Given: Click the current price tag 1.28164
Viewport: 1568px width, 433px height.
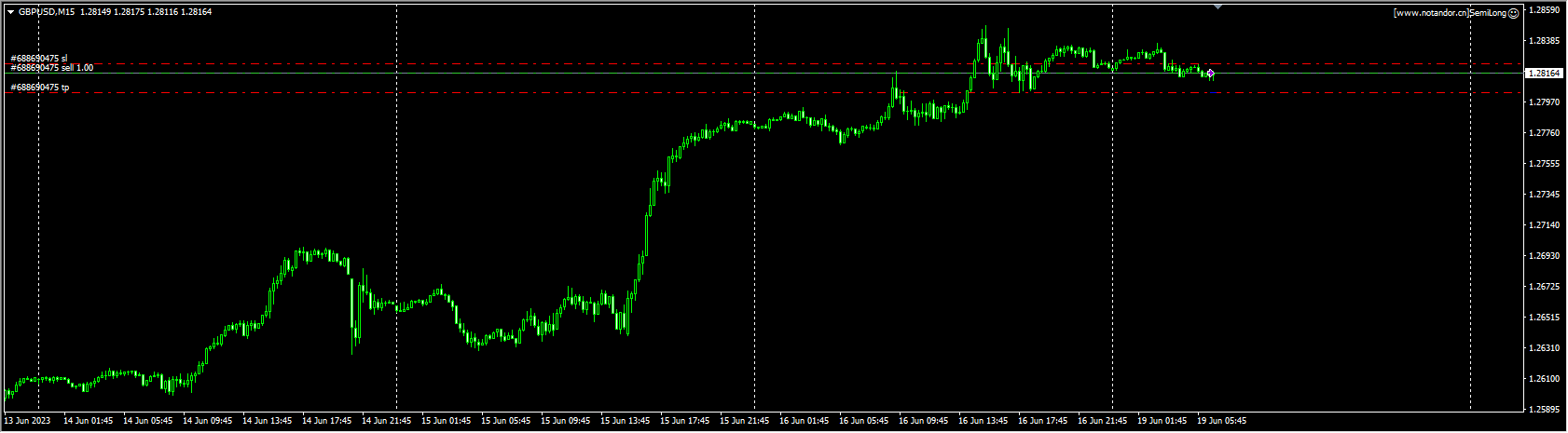Looking at the screenshot, I should click(1544, 73).
